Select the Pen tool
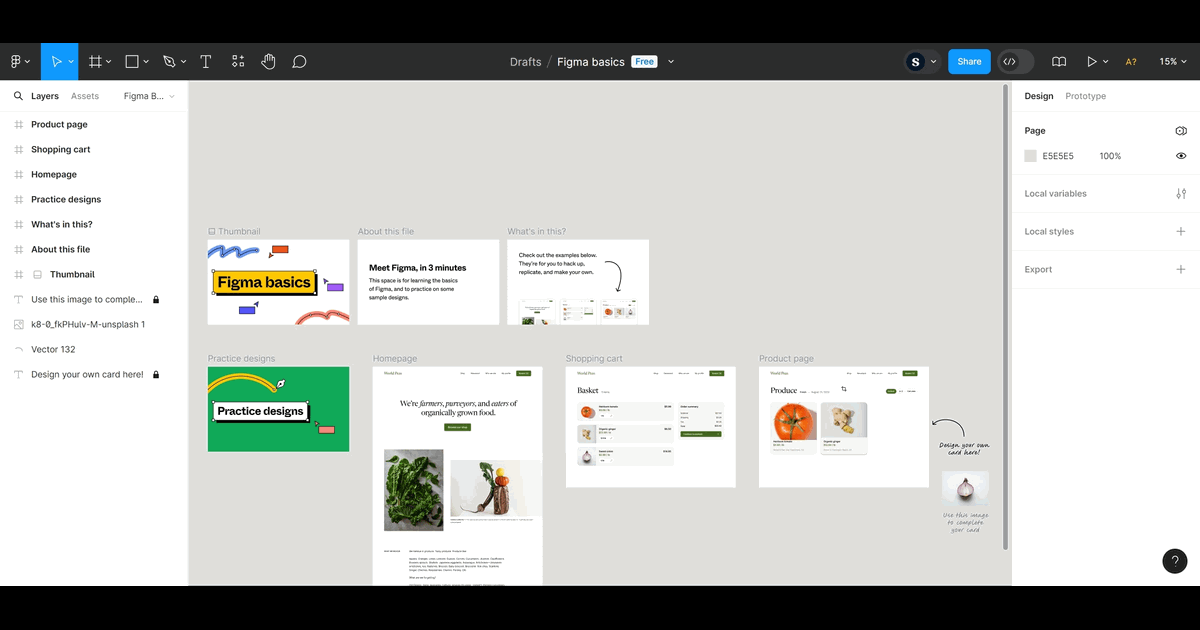Viewport: 1200px width, 630px height. point(168,62)
